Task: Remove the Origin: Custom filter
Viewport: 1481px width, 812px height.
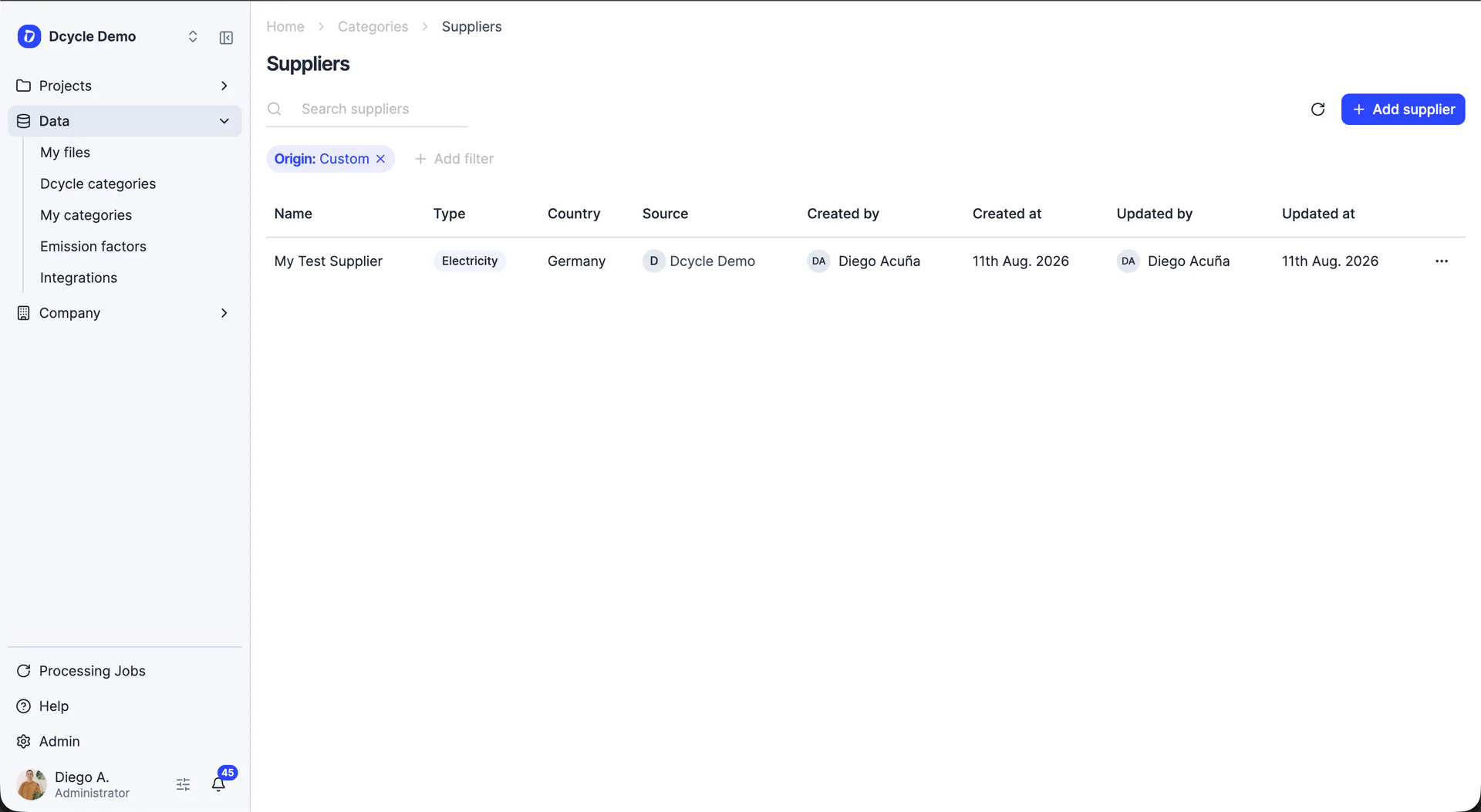Action: [x=381, y=159]
